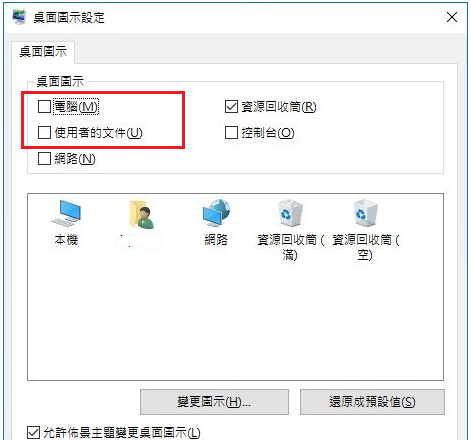
Task: Close the 桌面圖示設定 dialog
Action: pyautogui.click(x=452, y=17)
